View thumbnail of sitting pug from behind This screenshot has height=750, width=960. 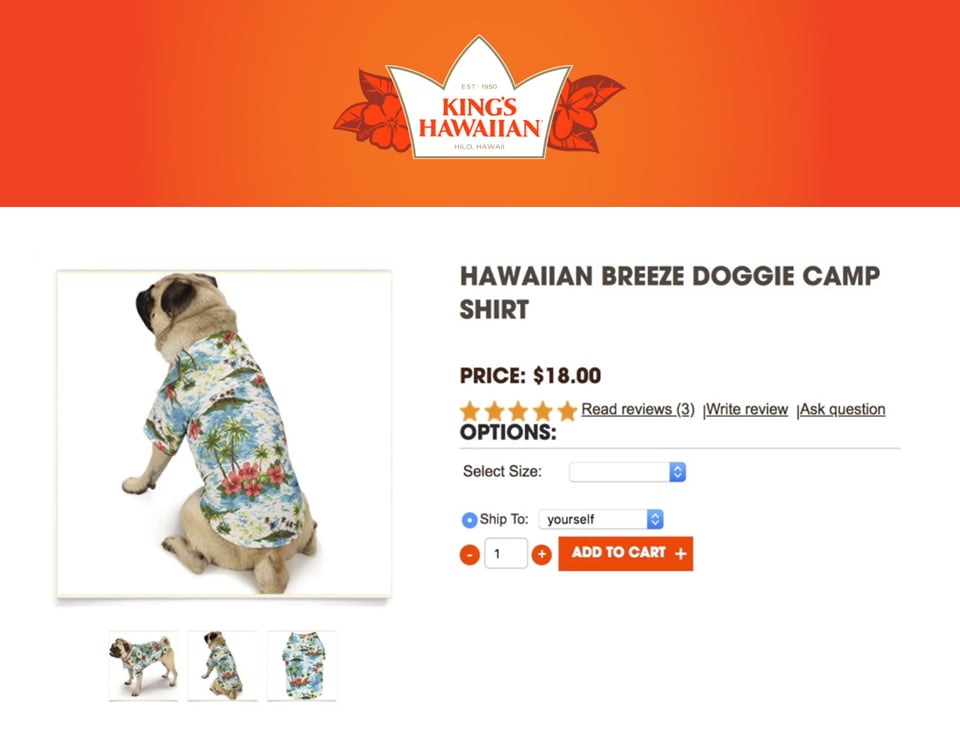[x=222, y=666]
